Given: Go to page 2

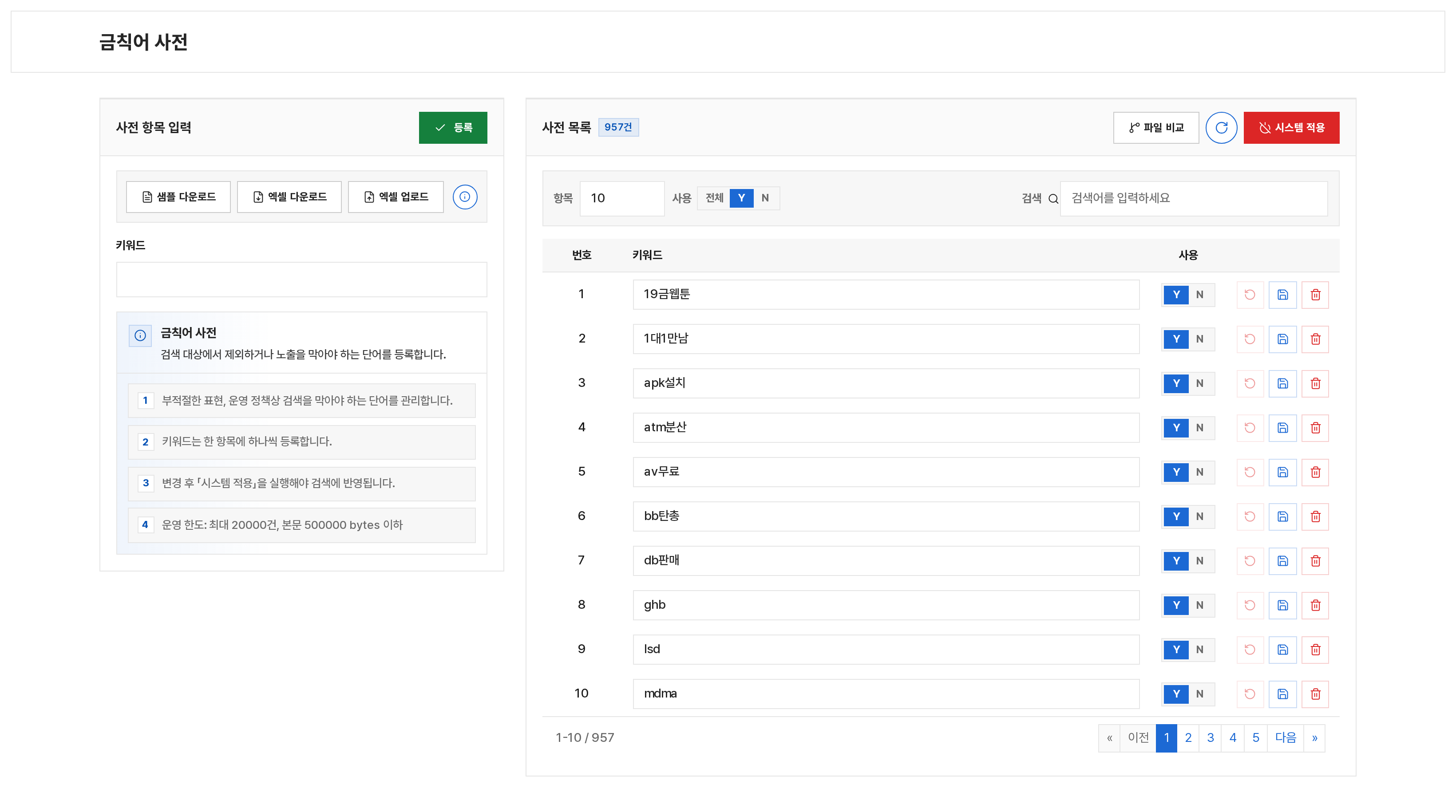Looking at the screenshot, I should 1188,738.
